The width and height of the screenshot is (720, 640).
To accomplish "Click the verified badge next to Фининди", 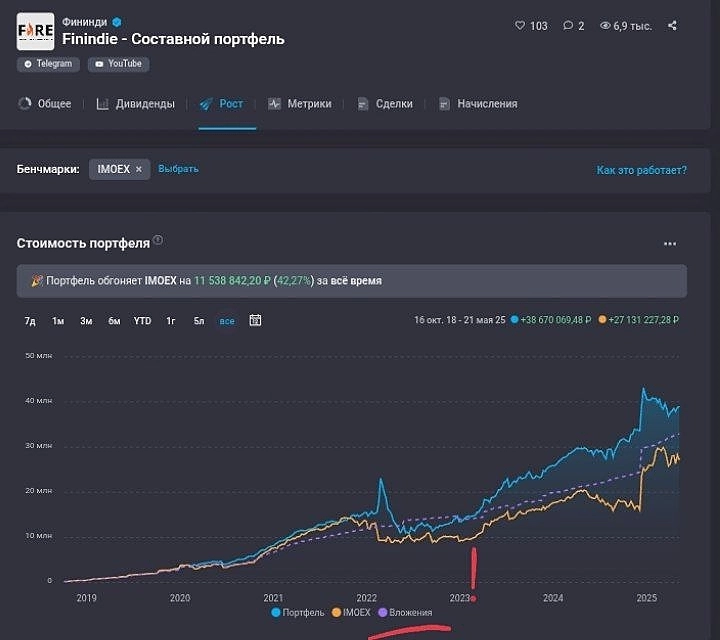I will (117, 21).
